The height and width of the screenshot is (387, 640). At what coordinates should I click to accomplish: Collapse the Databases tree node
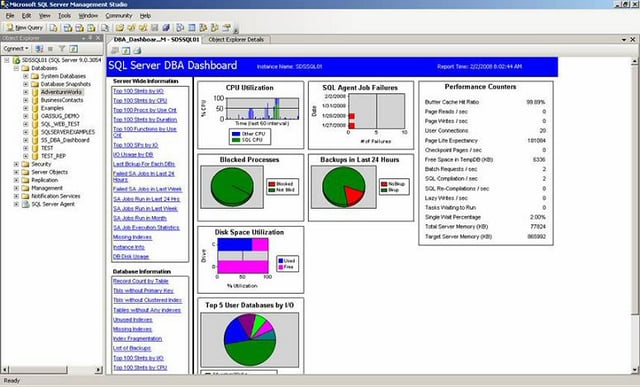16,68
